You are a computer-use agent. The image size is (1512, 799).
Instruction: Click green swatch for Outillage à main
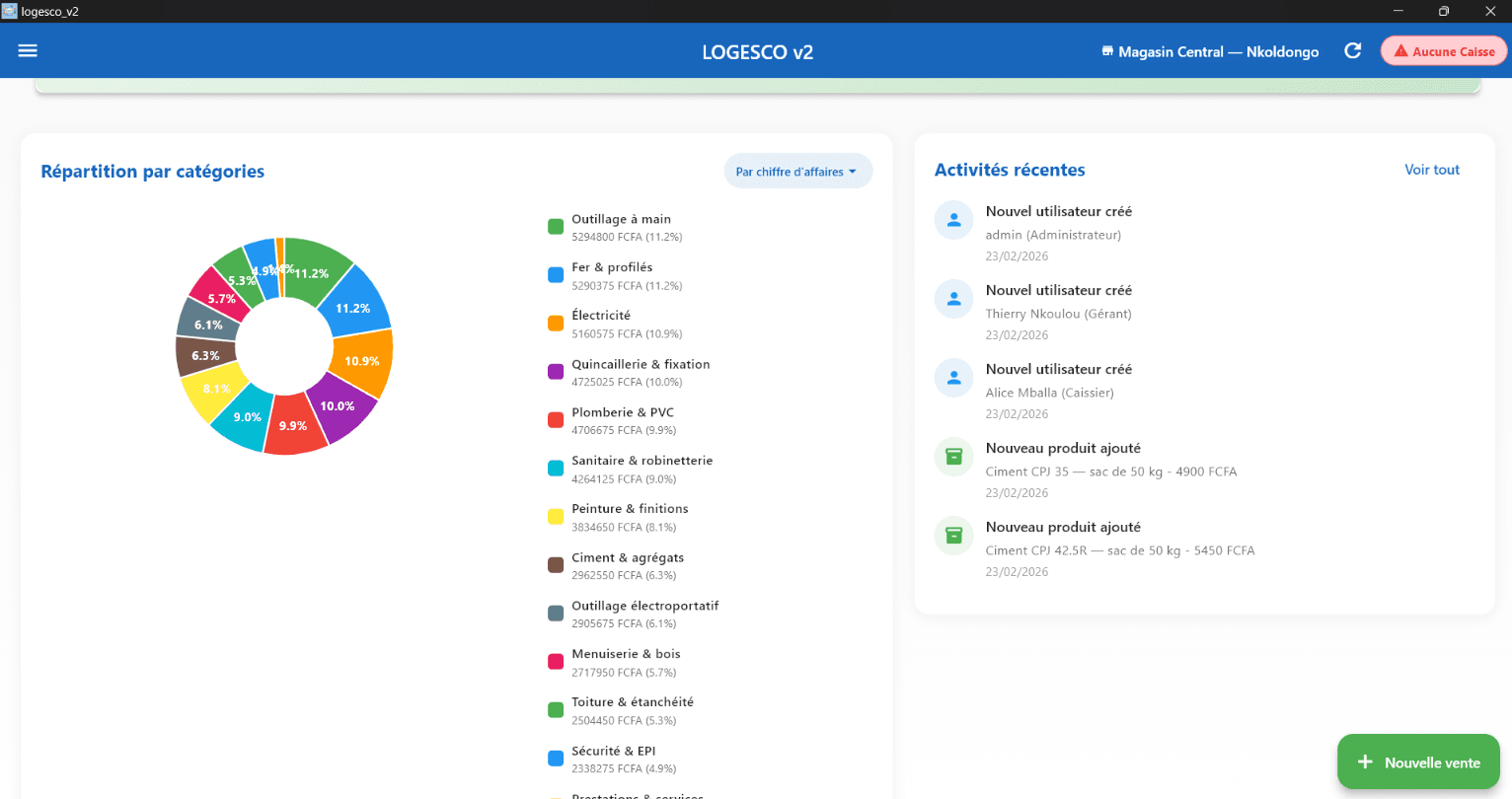pos(556,227)
